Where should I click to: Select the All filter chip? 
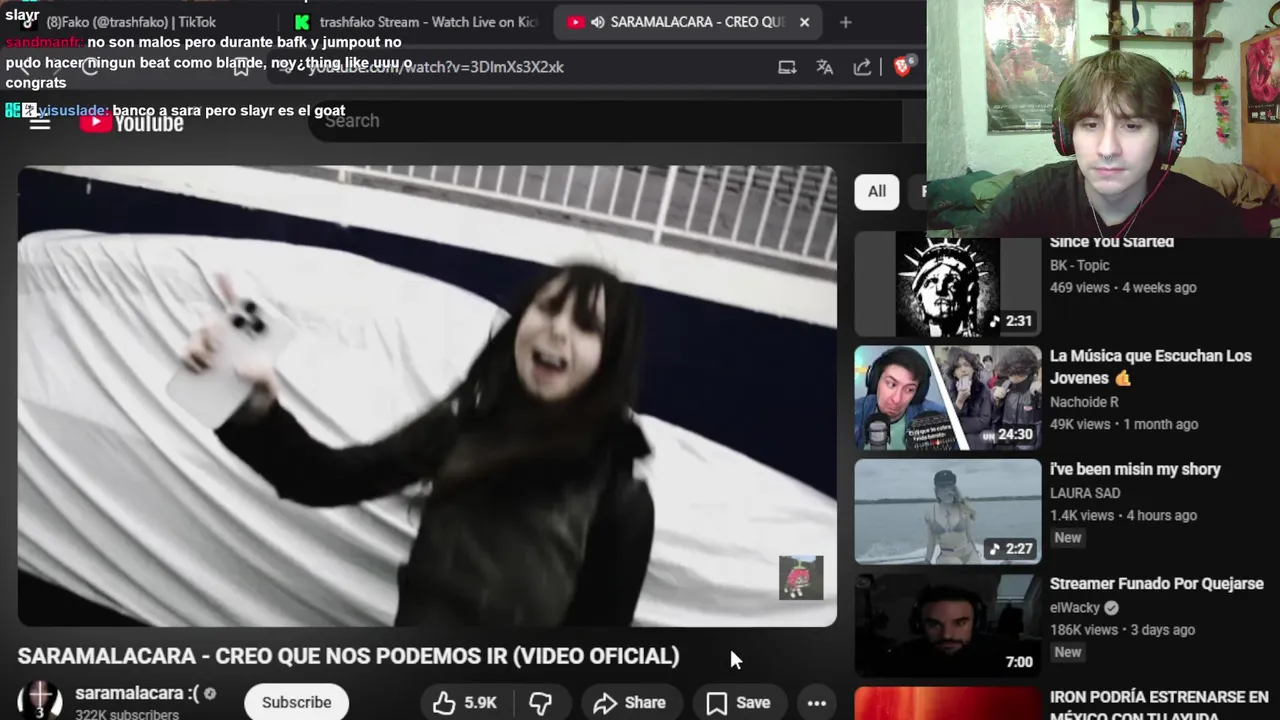pos(877,191)
